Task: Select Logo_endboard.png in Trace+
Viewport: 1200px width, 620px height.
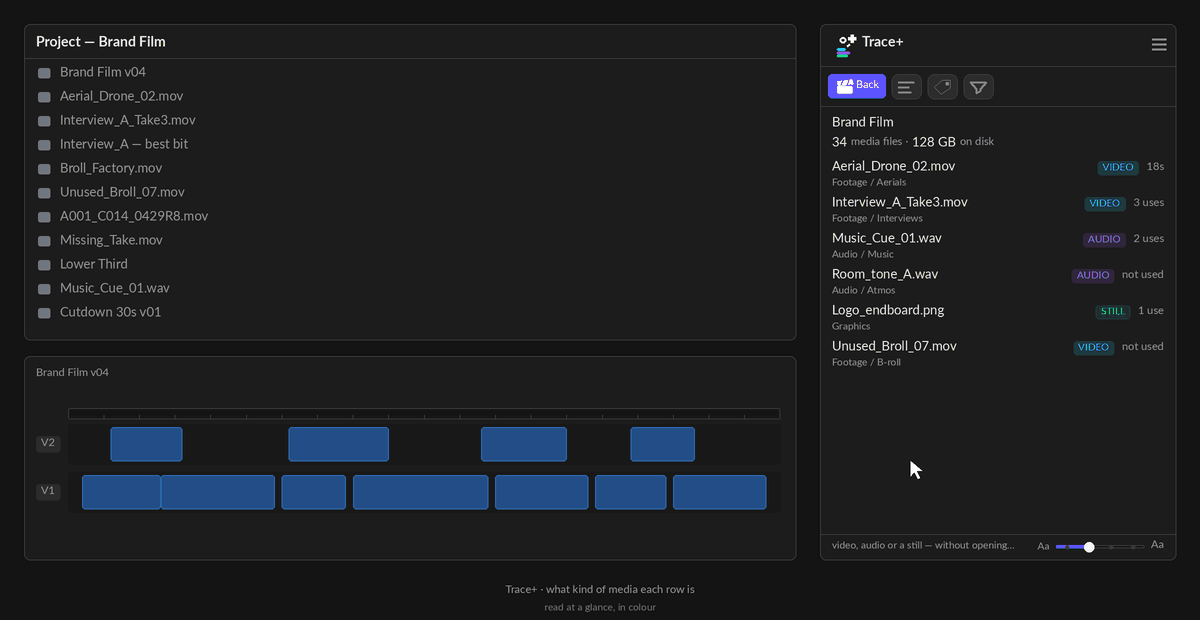Action: pyautogui.click(x=998, y=317)
